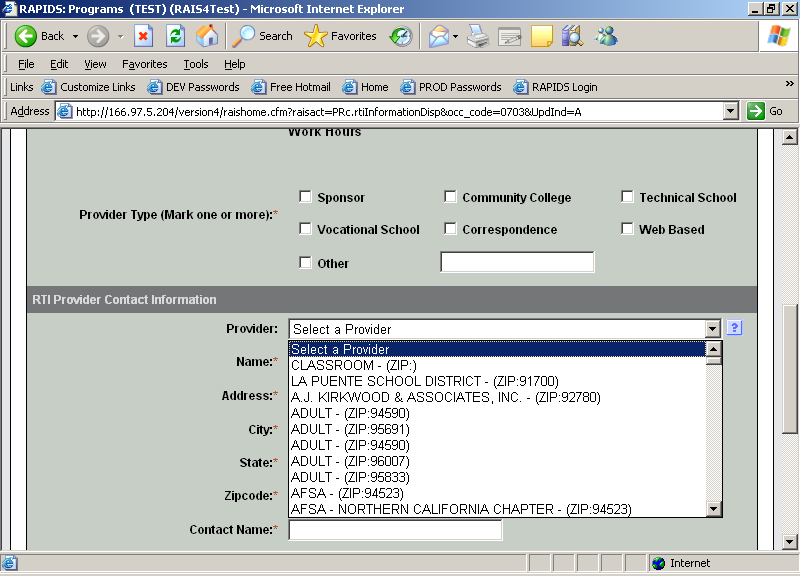Click the help icon beside Provider dropdown
This screenshot has height=576, width=800.
tap(734, 328)
